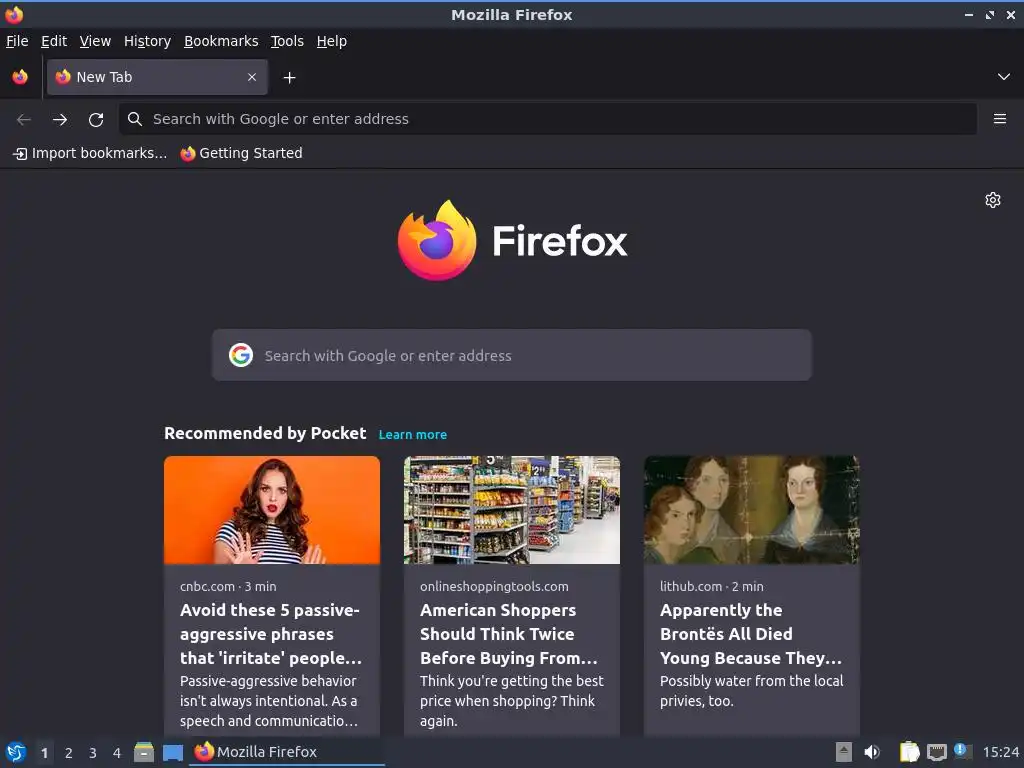The width and height of the screenshot is (1024, 768).
Task: Open a new tab with plus button
Action: [x=289, y=78]
